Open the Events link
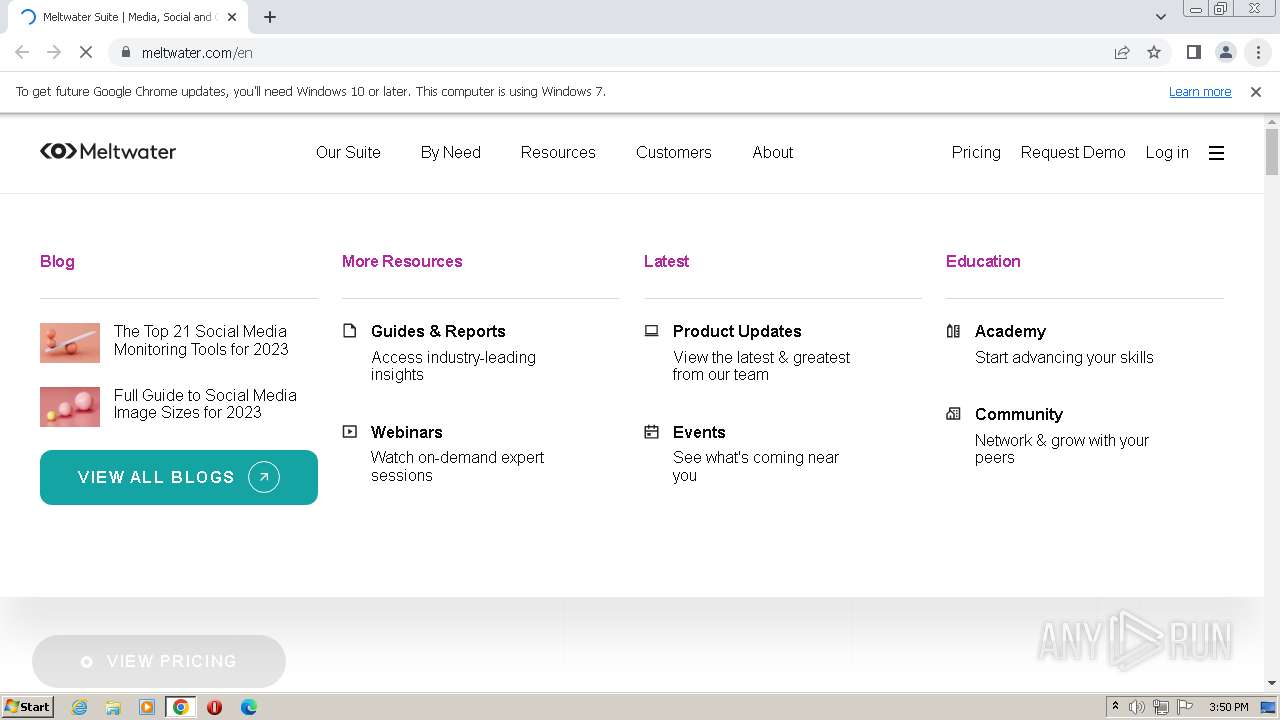 (x=699, y=432)
